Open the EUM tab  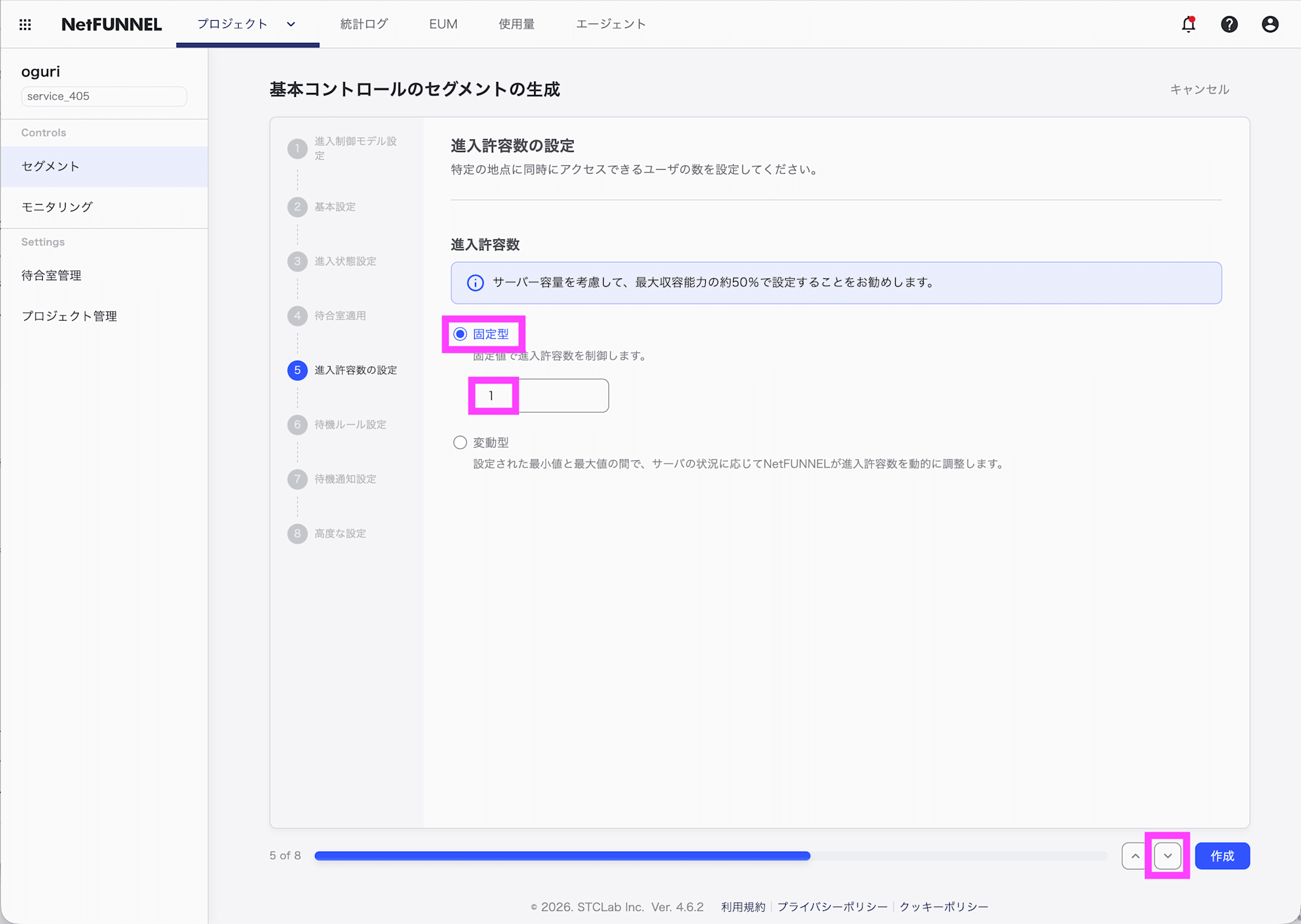[443, 24]
